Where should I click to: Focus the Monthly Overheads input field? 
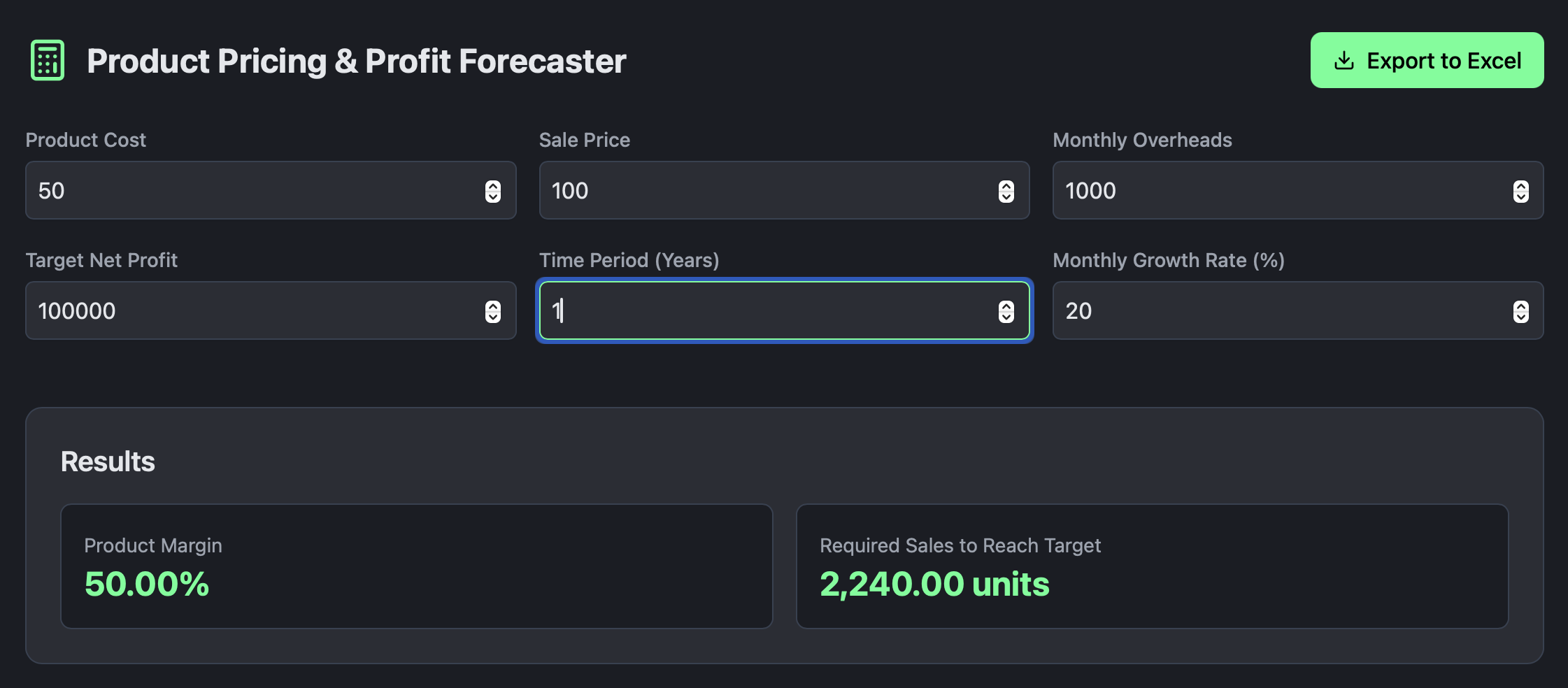tap(1298, 190)
